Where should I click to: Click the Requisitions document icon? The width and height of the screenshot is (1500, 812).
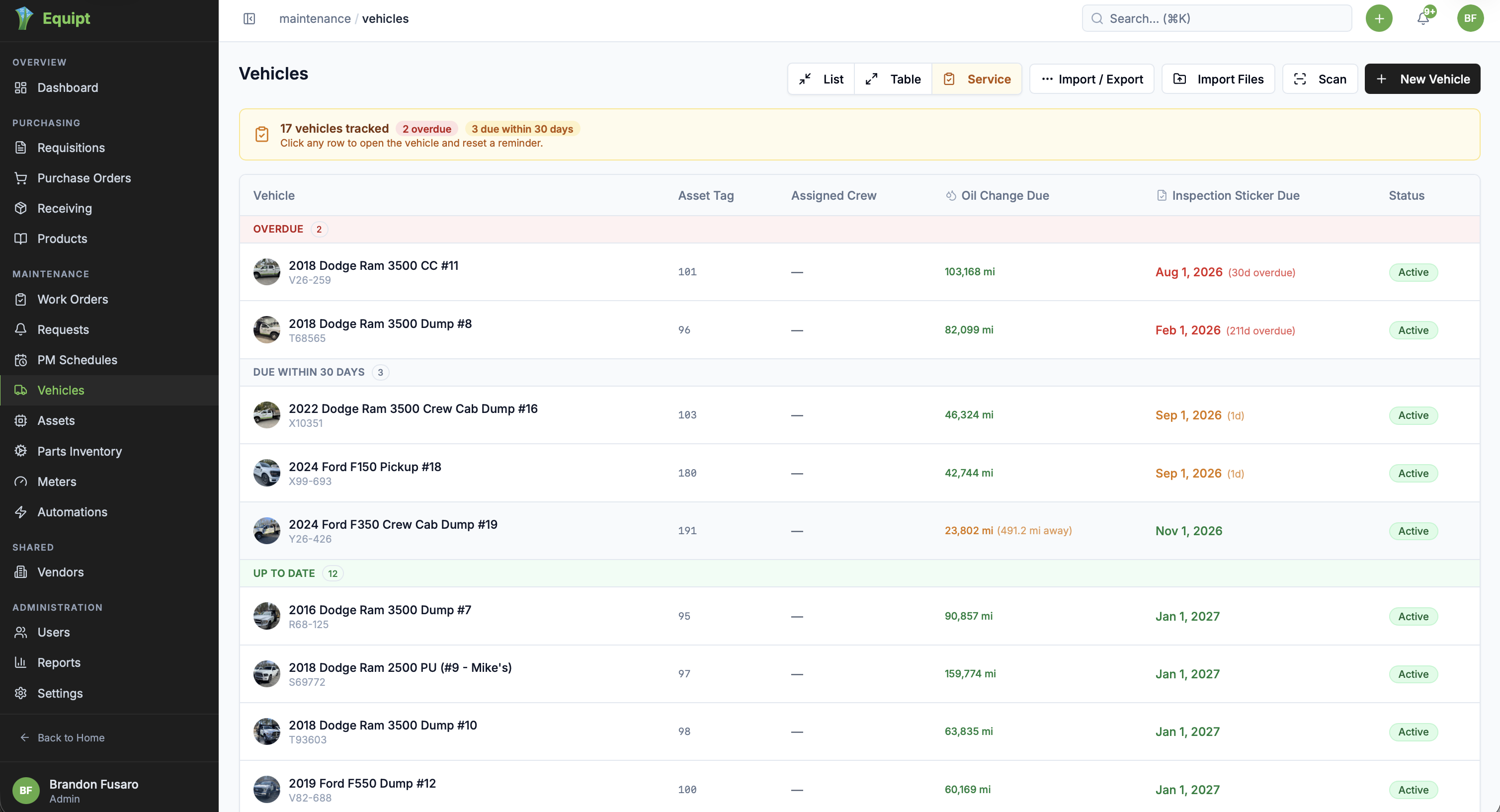[21, 148]
